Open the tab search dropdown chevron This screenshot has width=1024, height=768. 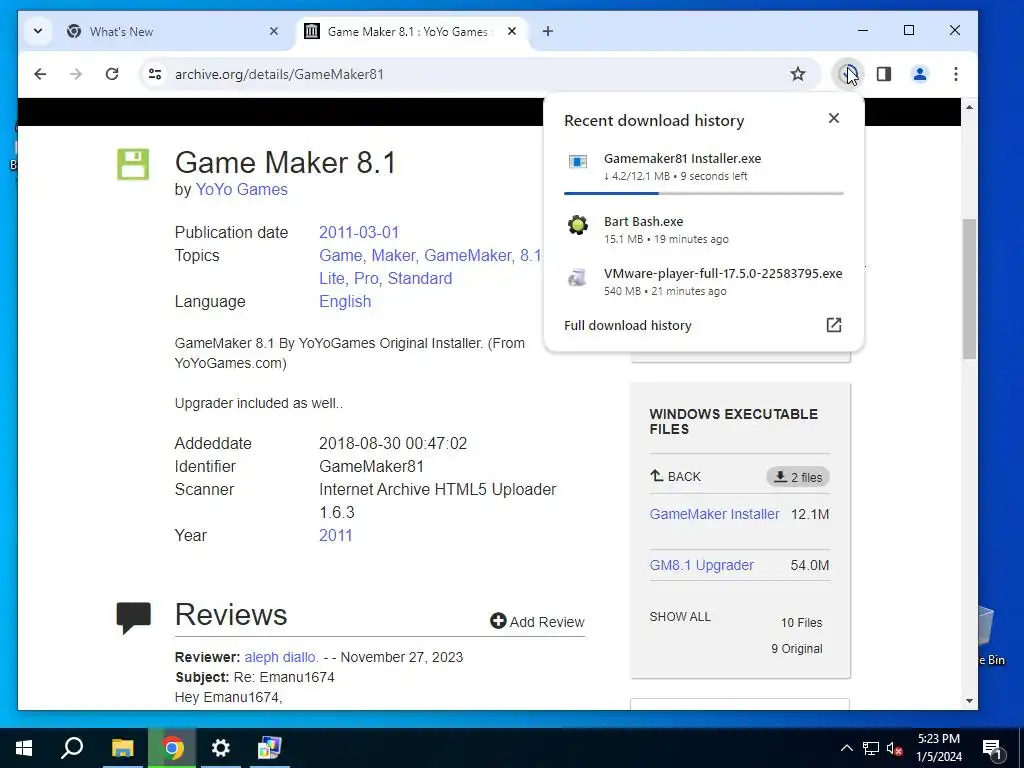tap(38, 31)
